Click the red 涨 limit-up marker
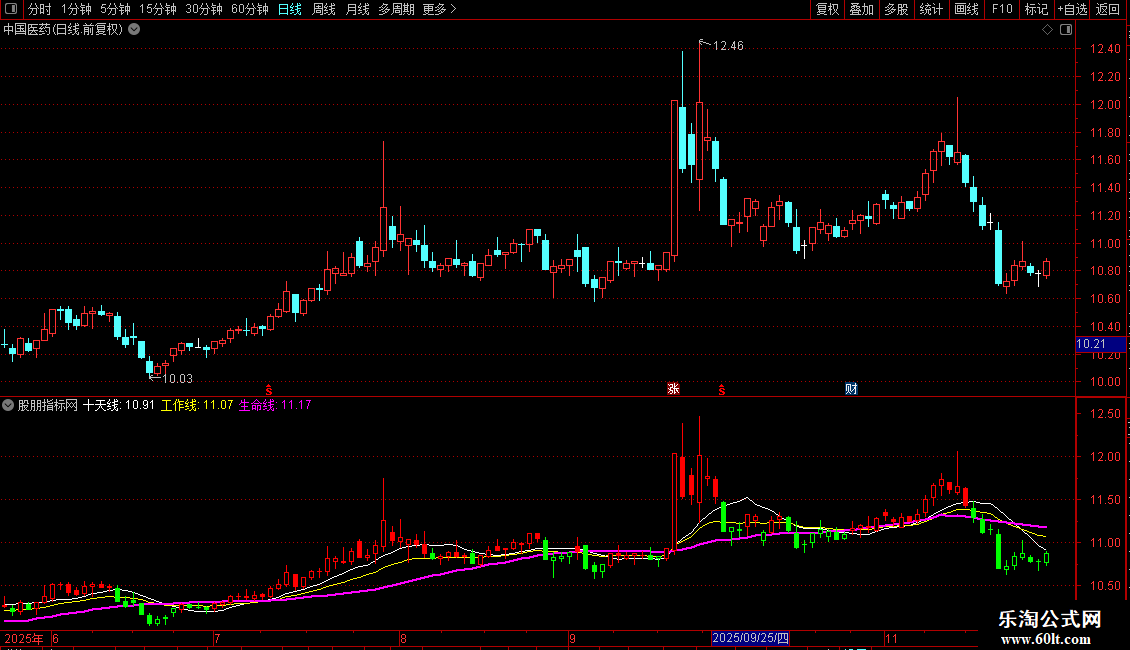Screen dimensions: 1130x650 [673, 388]
